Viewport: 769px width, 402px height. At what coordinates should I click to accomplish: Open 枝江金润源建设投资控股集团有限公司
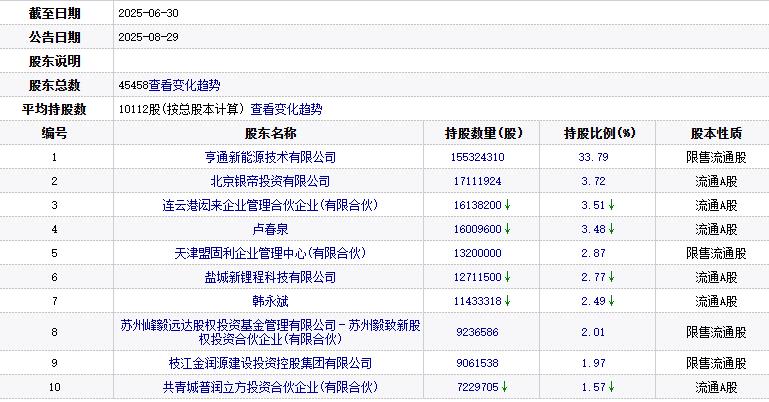[x=270, y=362]
